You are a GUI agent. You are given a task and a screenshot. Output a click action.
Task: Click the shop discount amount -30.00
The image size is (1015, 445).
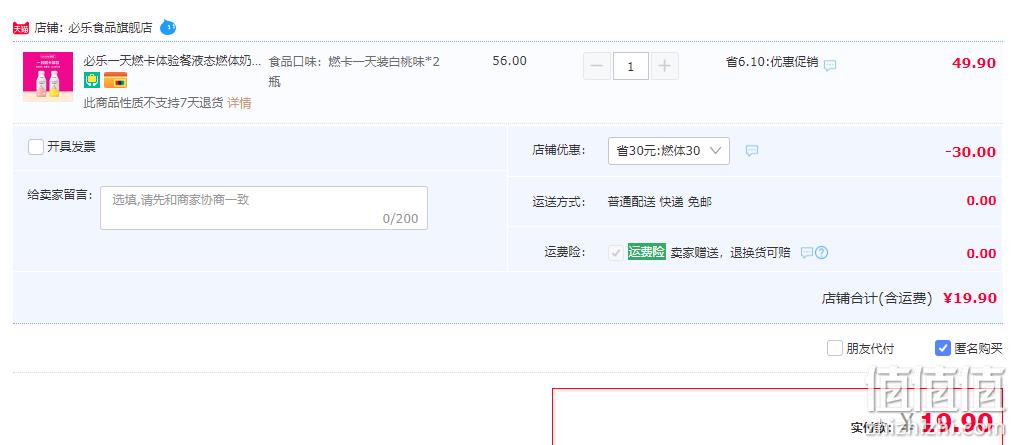click(x=970, y=152)
